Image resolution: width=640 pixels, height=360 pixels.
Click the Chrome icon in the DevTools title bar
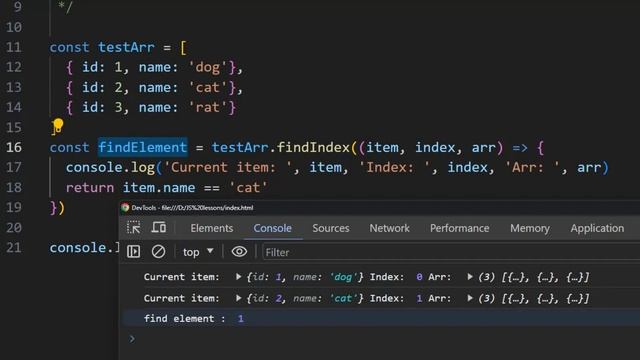pyautogui.click(x=125, y=208)
